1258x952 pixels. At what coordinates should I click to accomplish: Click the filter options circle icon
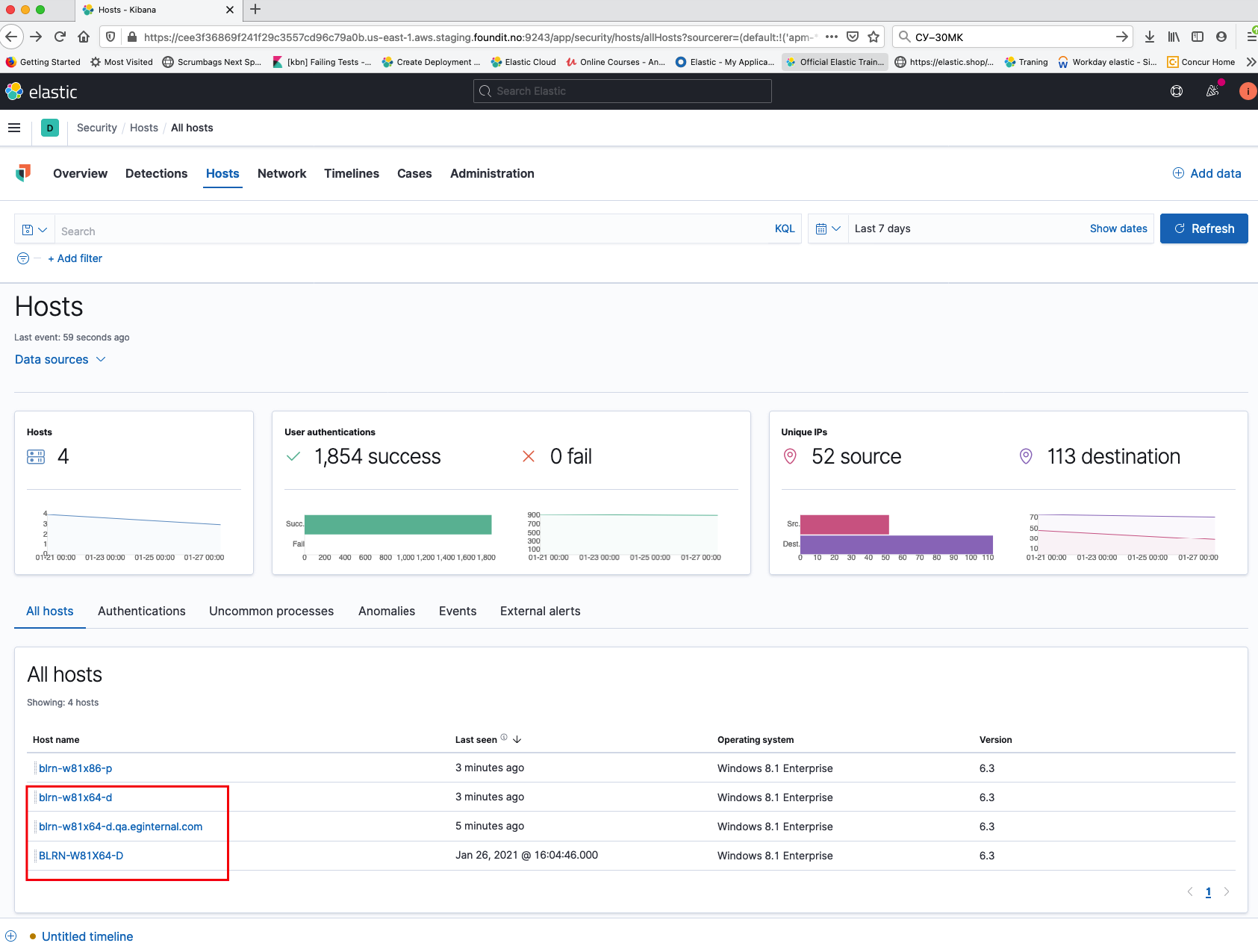coord(23,258)
